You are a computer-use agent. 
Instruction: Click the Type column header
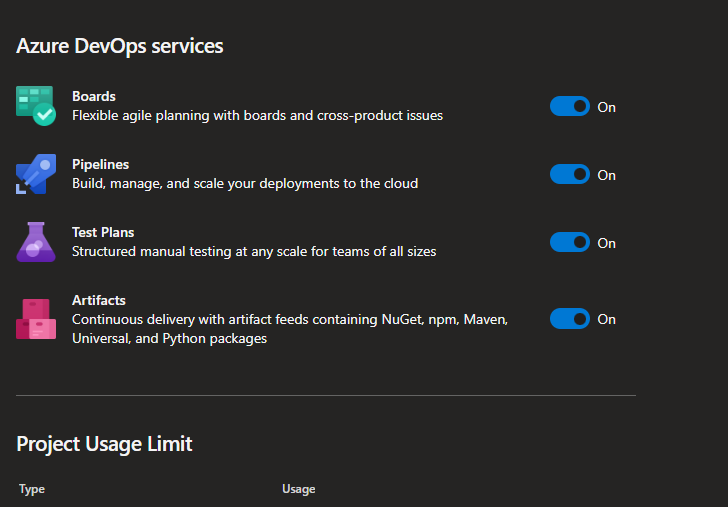32,489
